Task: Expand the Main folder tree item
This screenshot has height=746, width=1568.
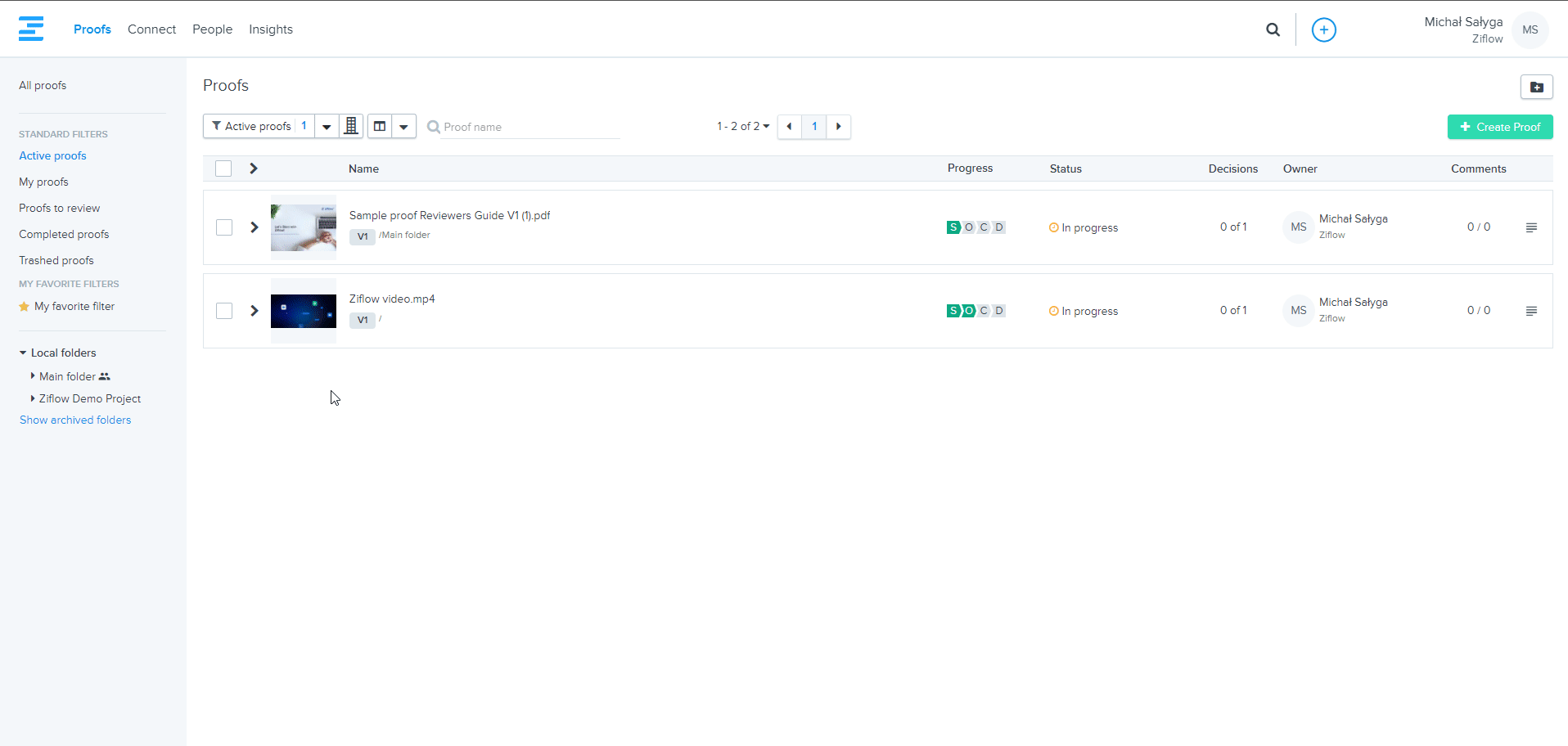Action: click(x=33, y=376)
